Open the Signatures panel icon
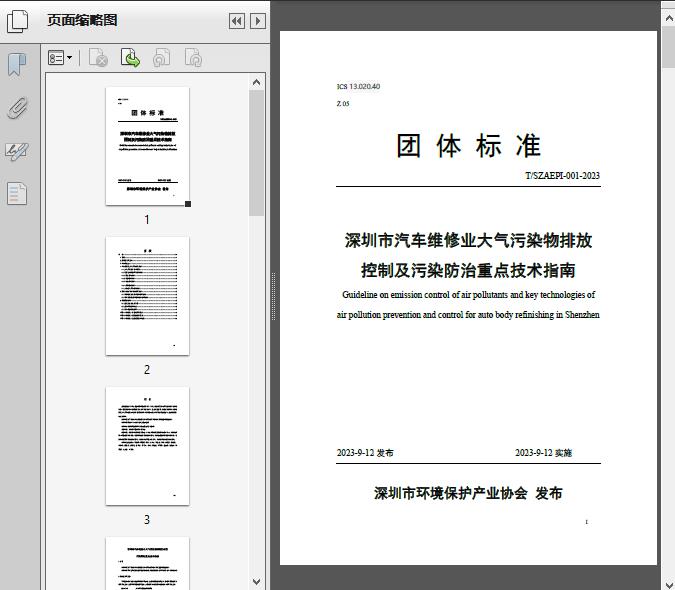 (x=17, y=151)
